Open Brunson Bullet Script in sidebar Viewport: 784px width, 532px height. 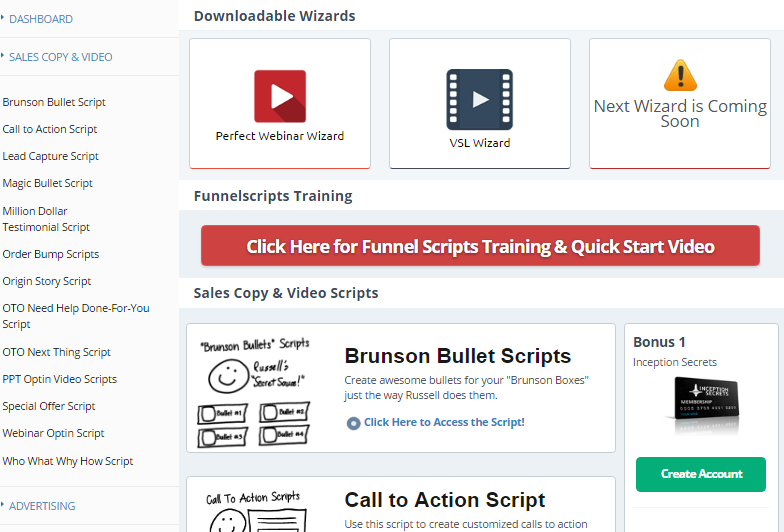click(x=54, y=102)
